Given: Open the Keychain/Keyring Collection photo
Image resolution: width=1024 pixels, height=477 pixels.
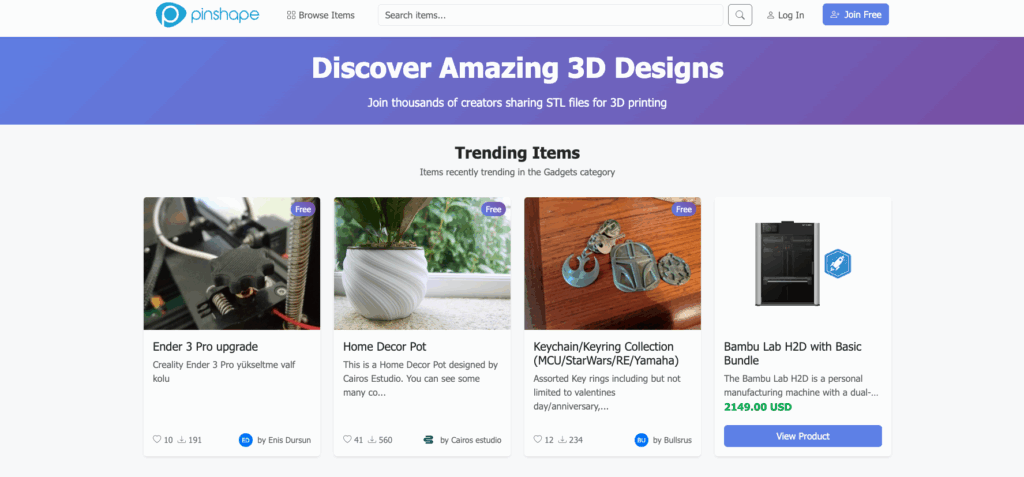Looking at the screenshot, I should pos(612,263).
